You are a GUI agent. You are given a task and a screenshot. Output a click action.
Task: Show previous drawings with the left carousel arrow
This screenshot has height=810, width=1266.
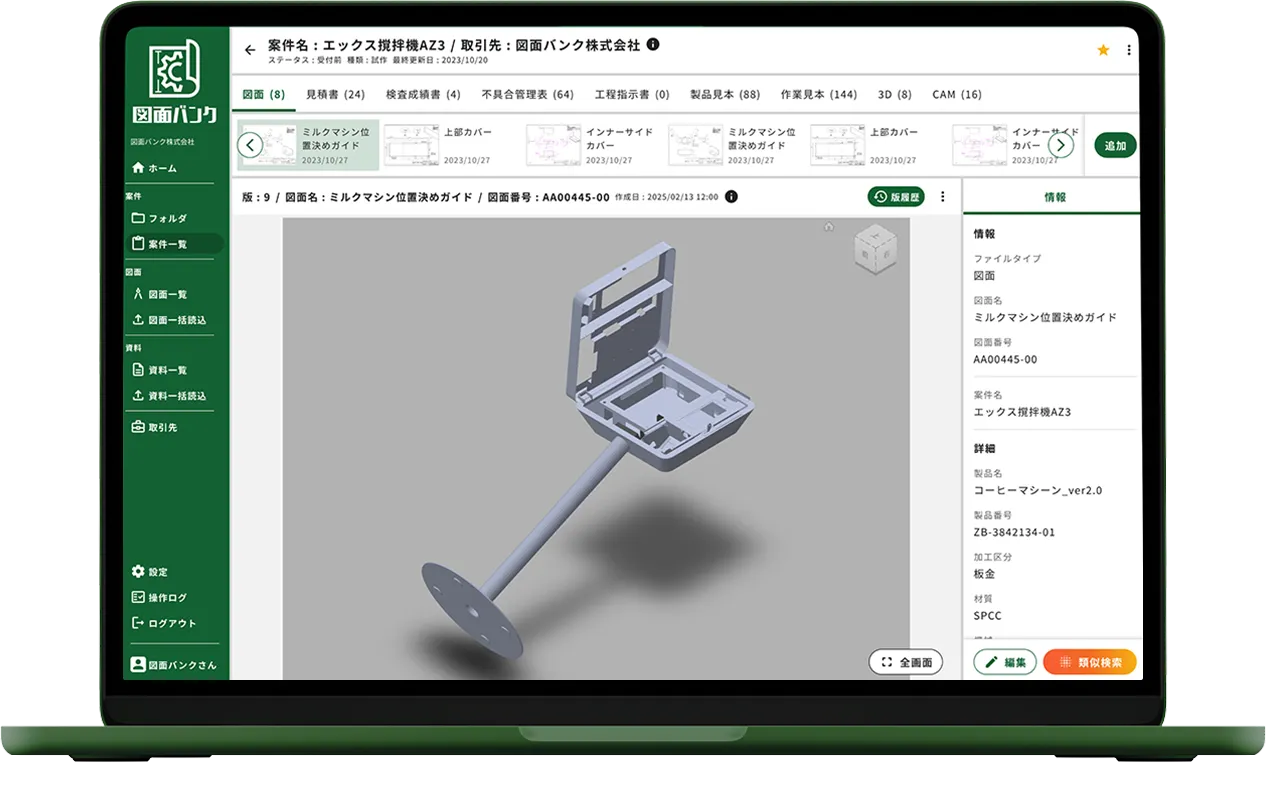250,145
